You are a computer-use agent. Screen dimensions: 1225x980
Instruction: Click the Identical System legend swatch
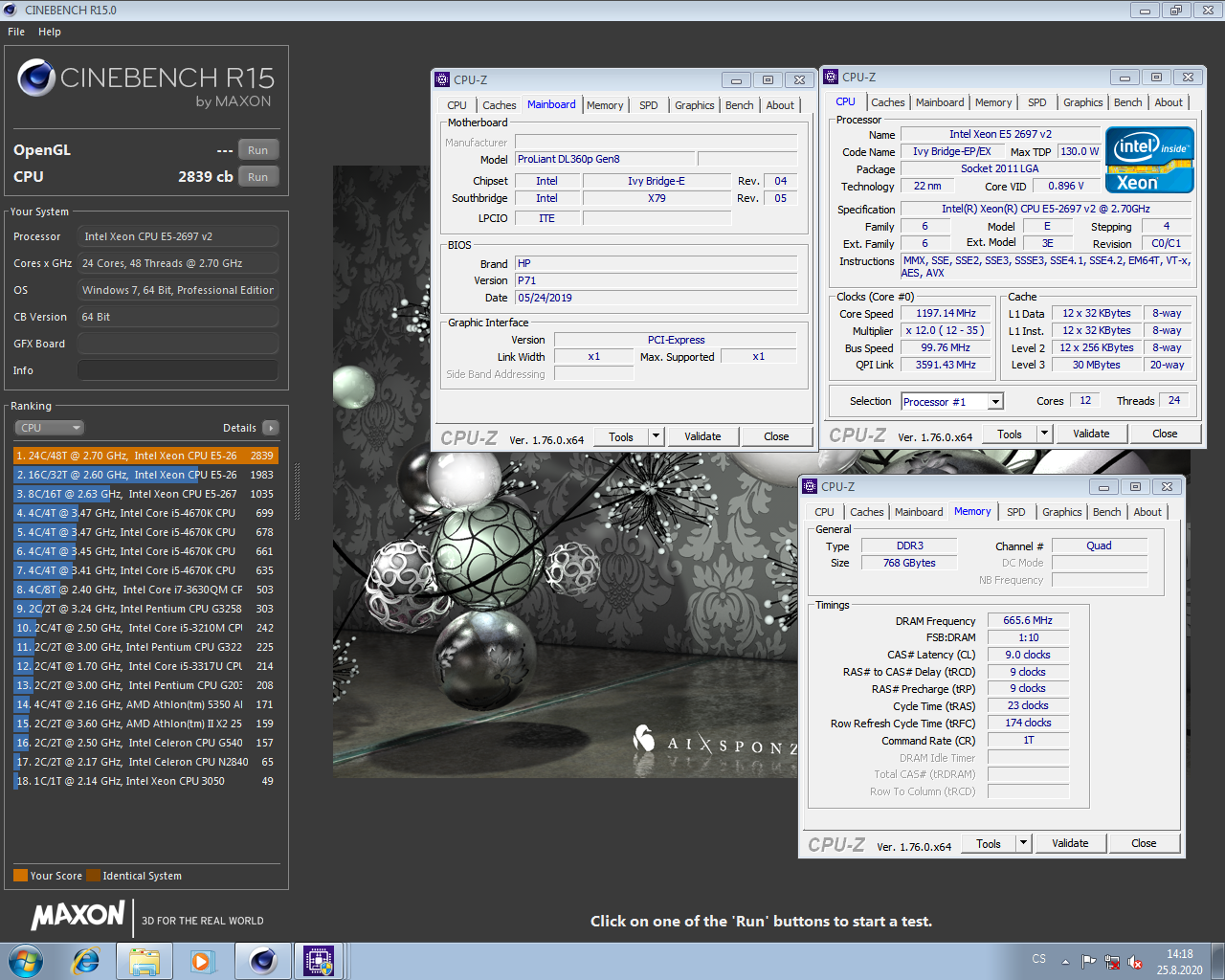click(x=93, y=876)
